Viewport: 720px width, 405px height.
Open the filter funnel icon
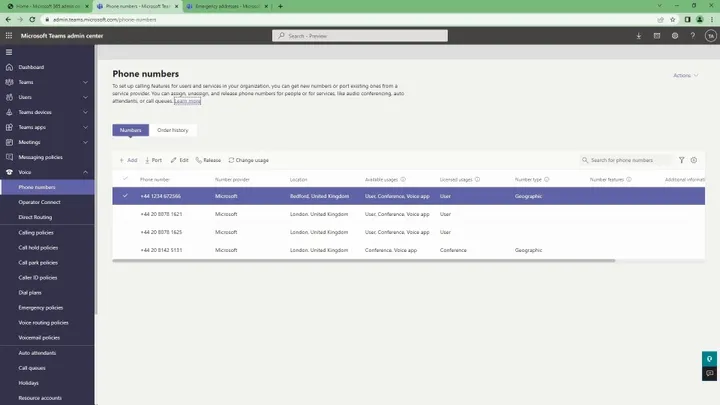click(x=681, y=160)
